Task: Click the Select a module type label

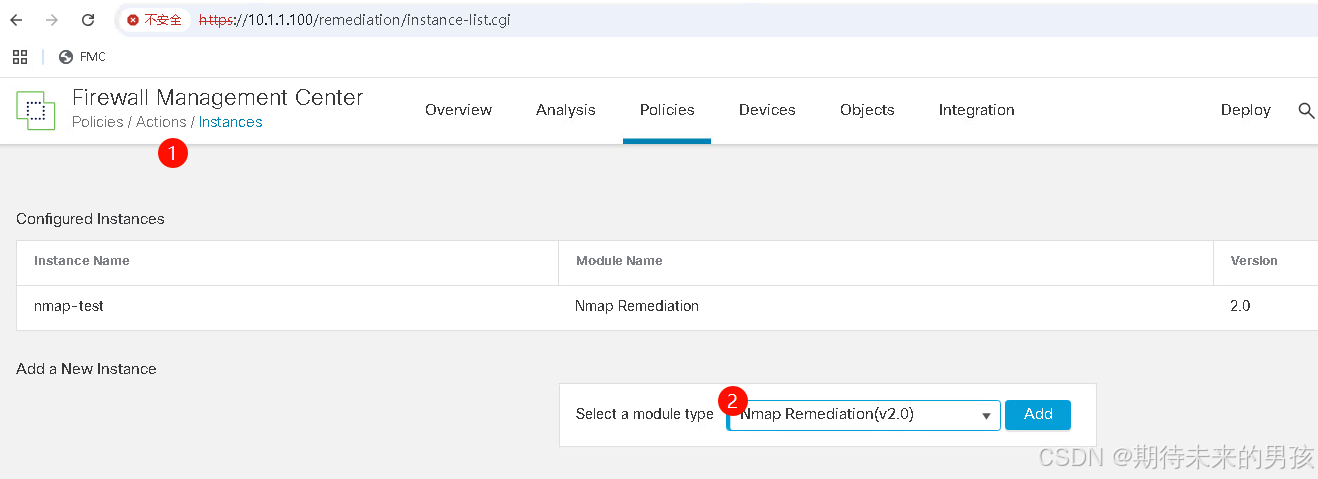Action: (x=645, y=414)
